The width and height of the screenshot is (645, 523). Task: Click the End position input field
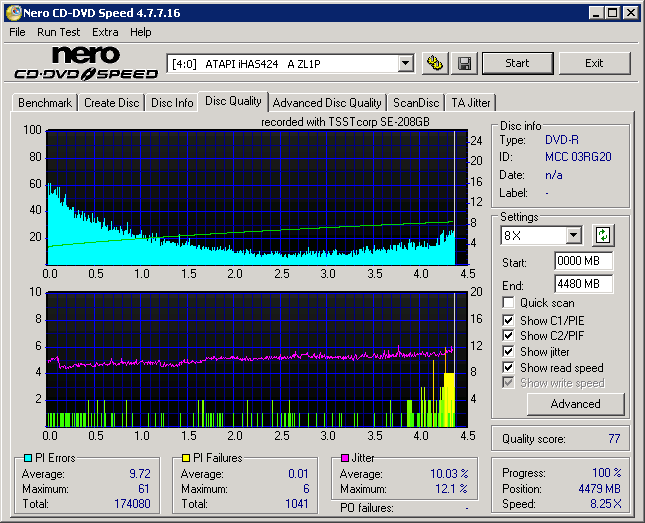tap(583, 283)
